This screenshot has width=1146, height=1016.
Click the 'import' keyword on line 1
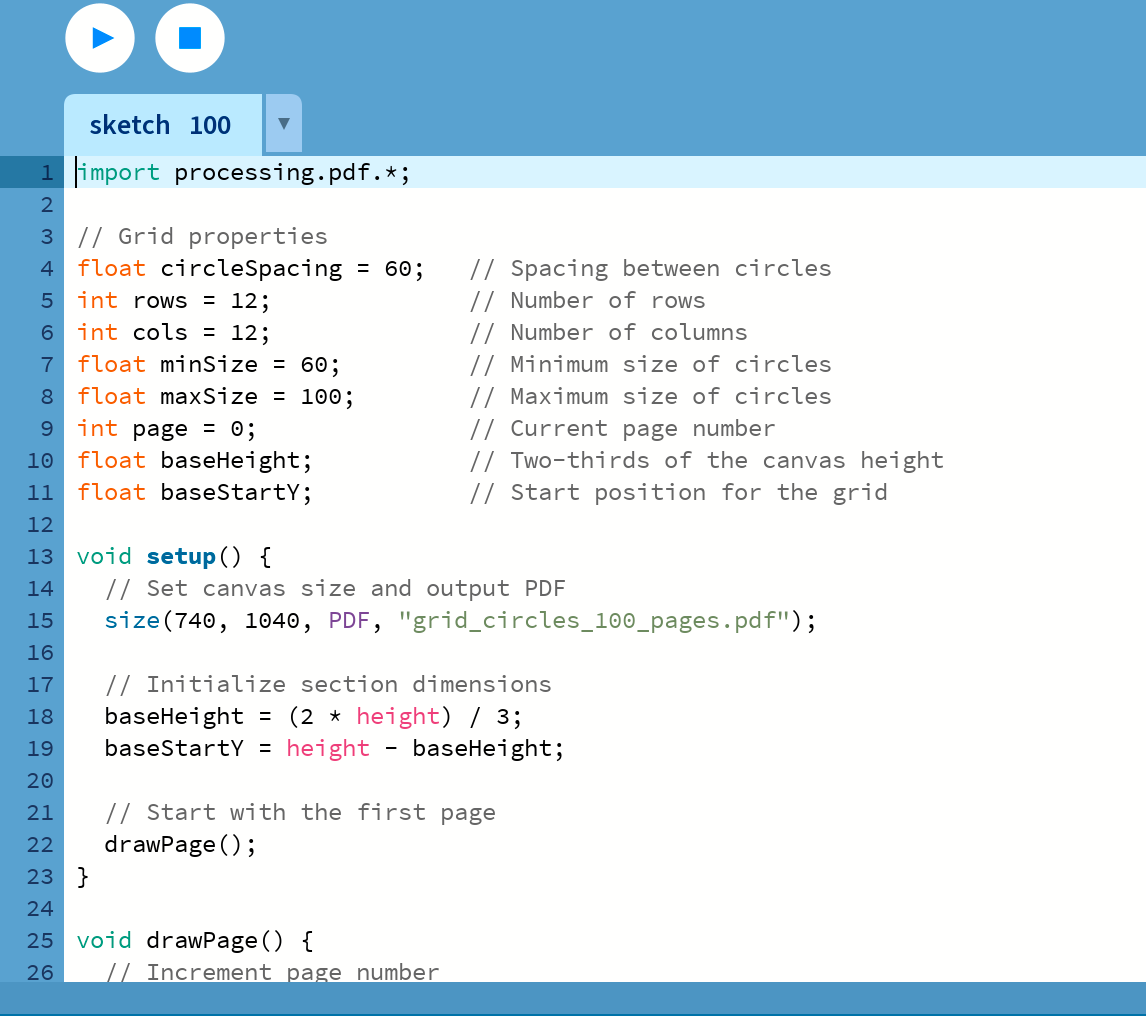[118, 173]
